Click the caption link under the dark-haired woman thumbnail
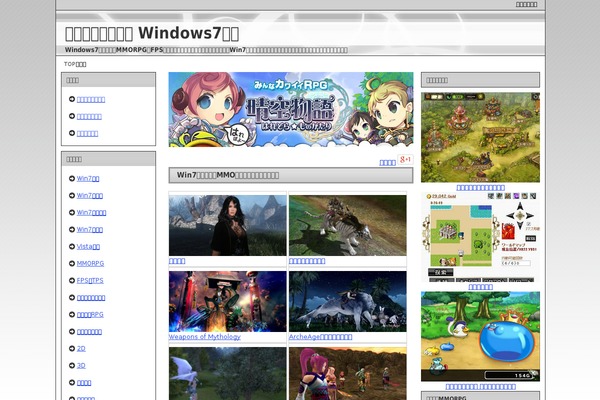This screenshot has height=400, width=600. (177, 261)
